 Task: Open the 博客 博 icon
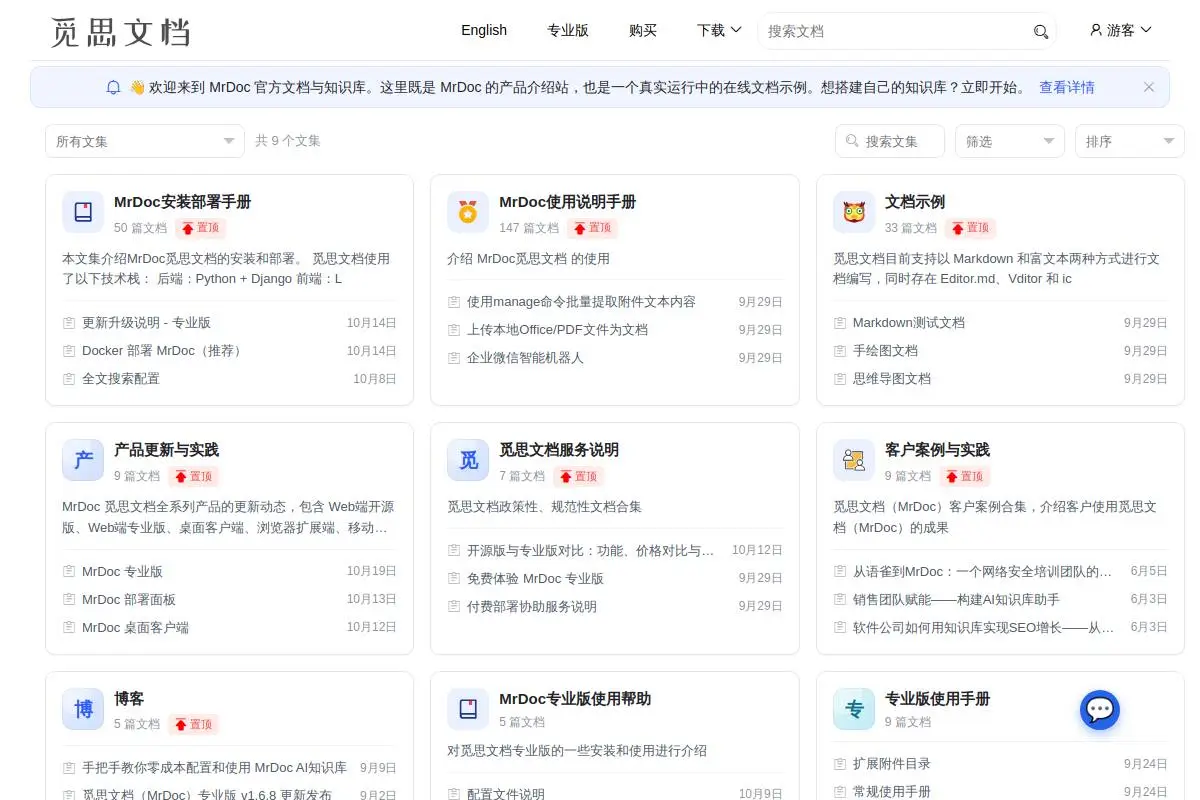[x=83, y=709]
